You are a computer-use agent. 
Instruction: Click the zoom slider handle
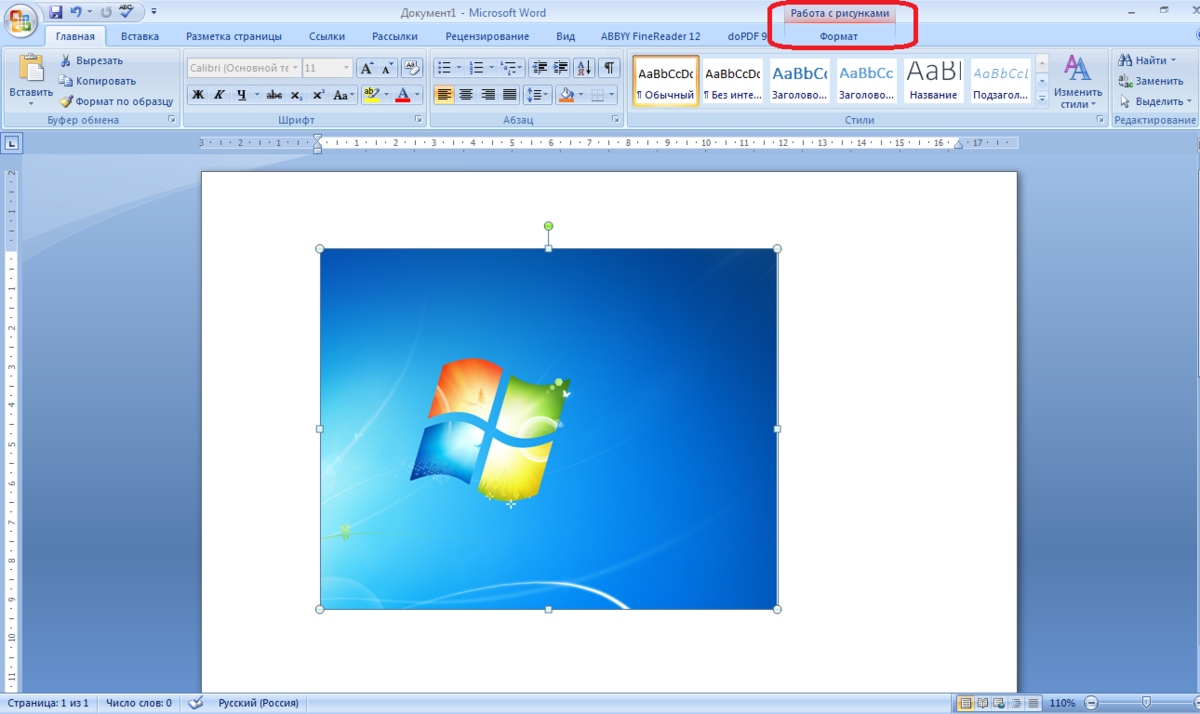pyautogui.click(x=1146, y=703)
